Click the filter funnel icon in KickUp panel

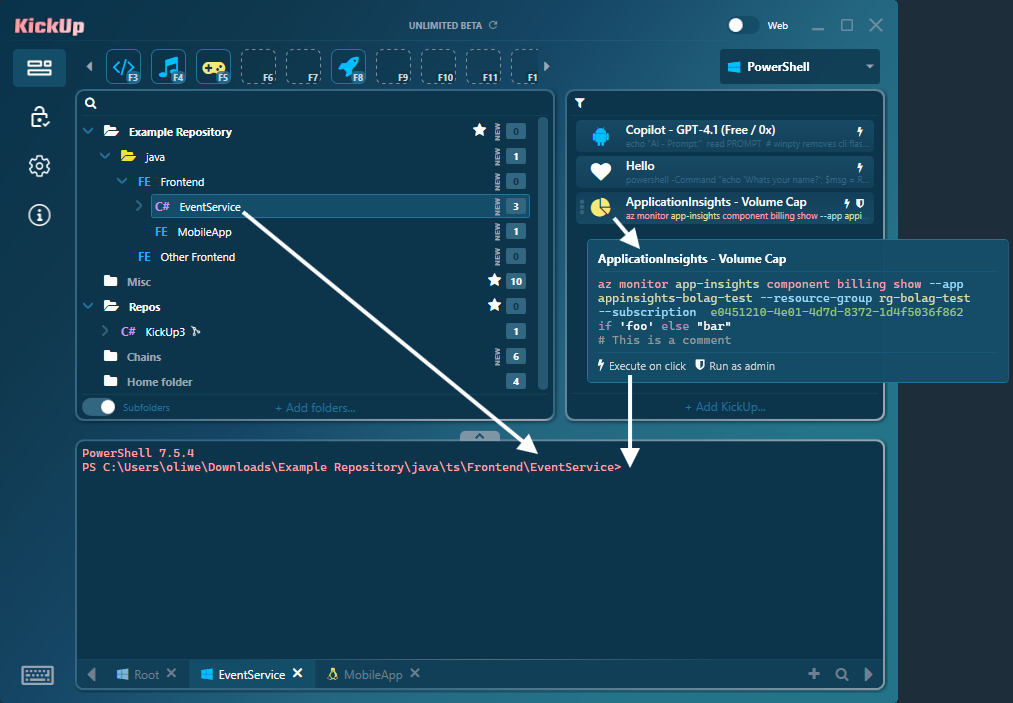(x=580, y=103)
